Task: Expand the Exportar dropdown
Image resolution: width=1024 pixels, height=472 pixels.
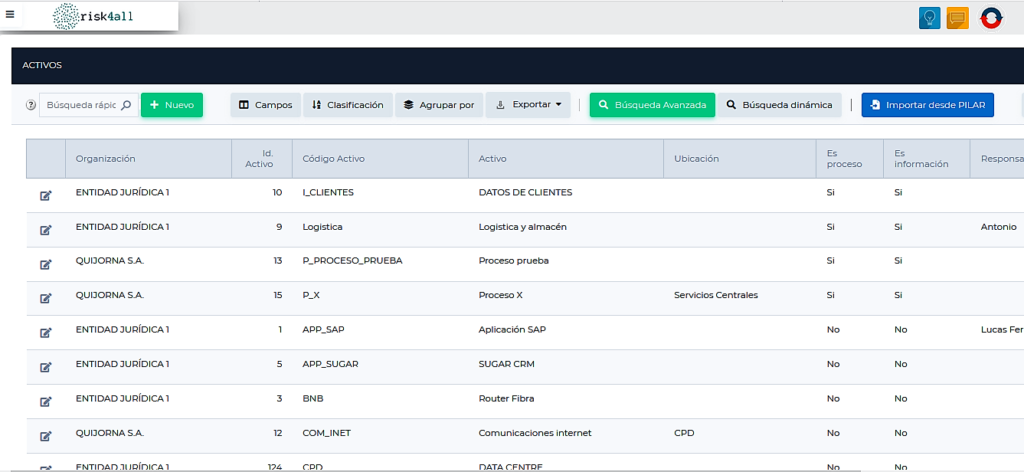Action: point(528,105)
